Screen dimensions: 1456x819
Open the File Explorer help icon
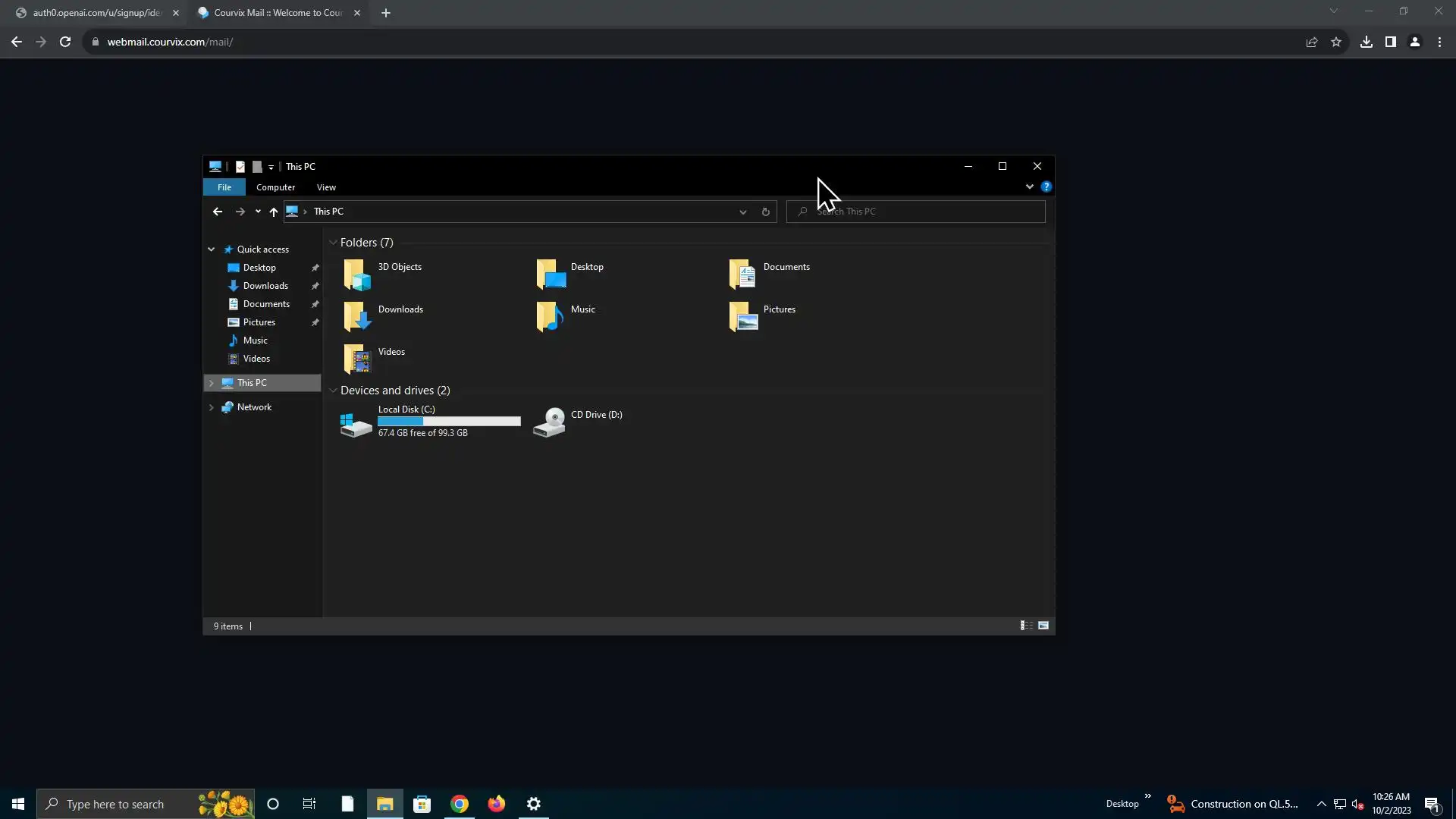(x=1046, y=187)
